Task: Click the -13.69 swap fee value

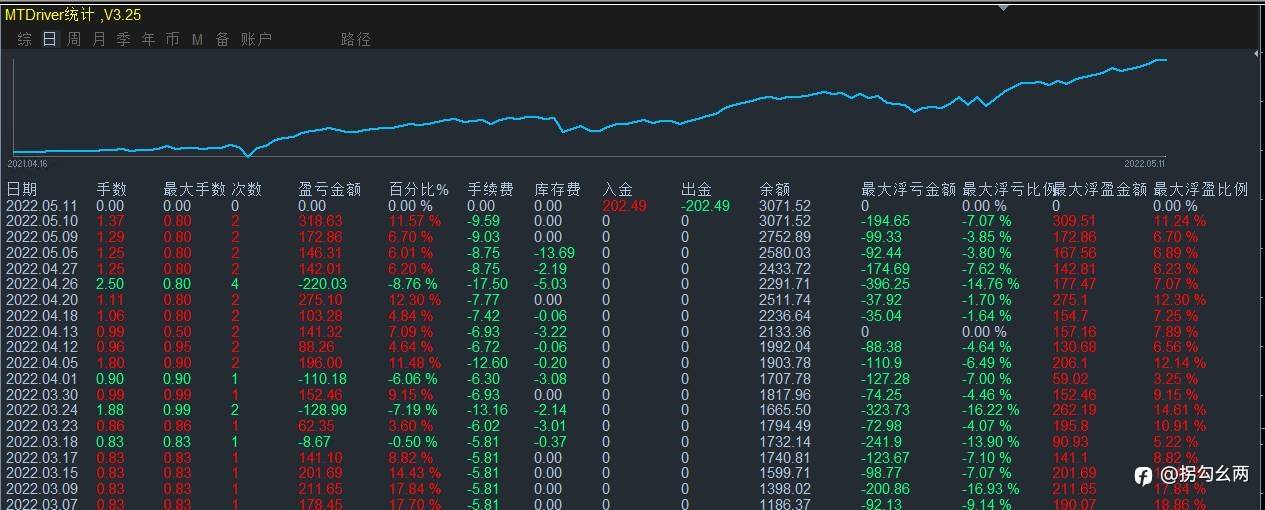Action: pos(554,253)
